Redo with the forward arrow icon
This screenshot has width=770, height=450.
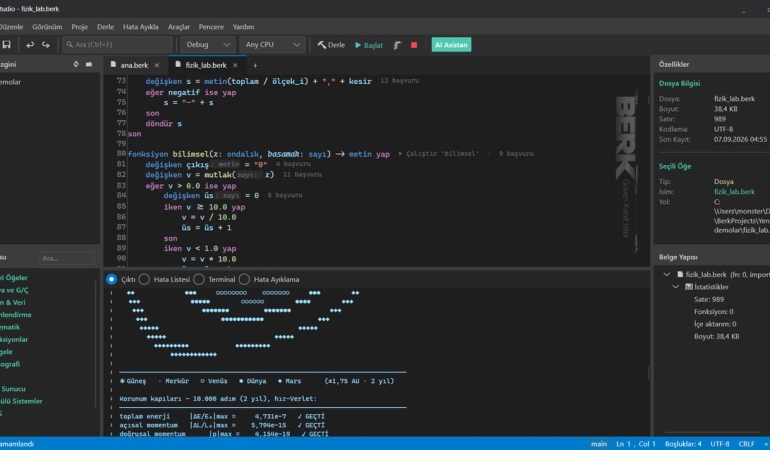(x=46, y=45)
